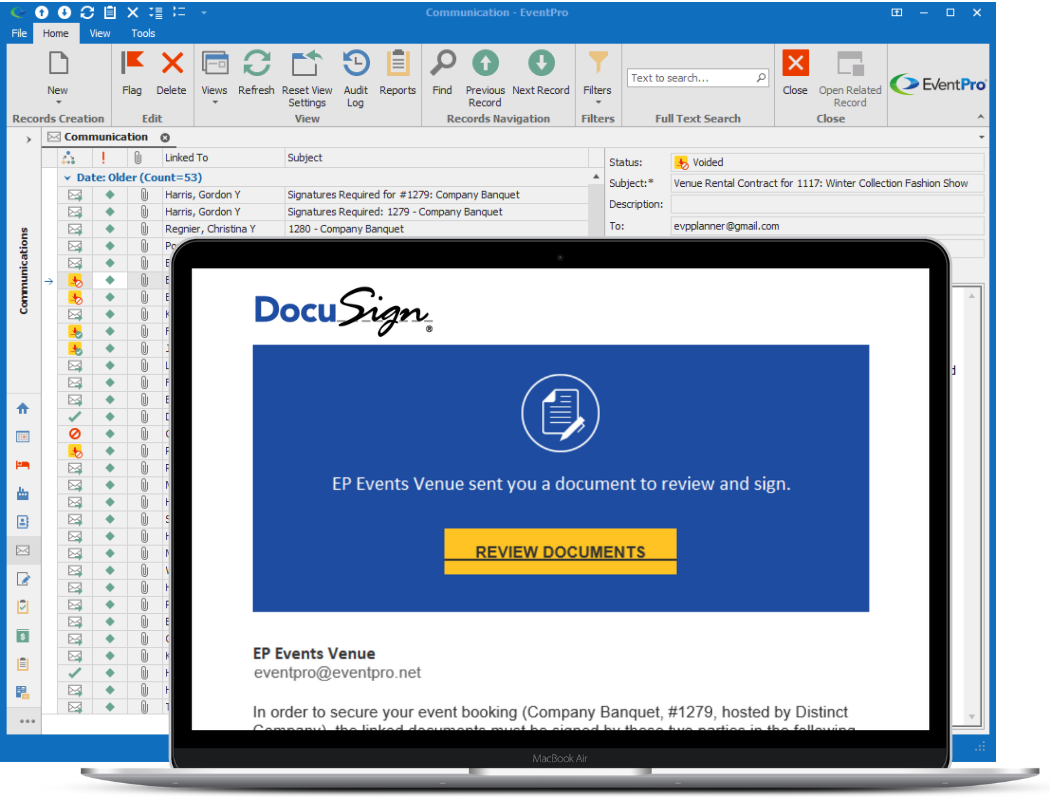Screen dimensions: 1050x801
Task: Open the red bed accommodations sidebar icon
Action: [23, 465]
